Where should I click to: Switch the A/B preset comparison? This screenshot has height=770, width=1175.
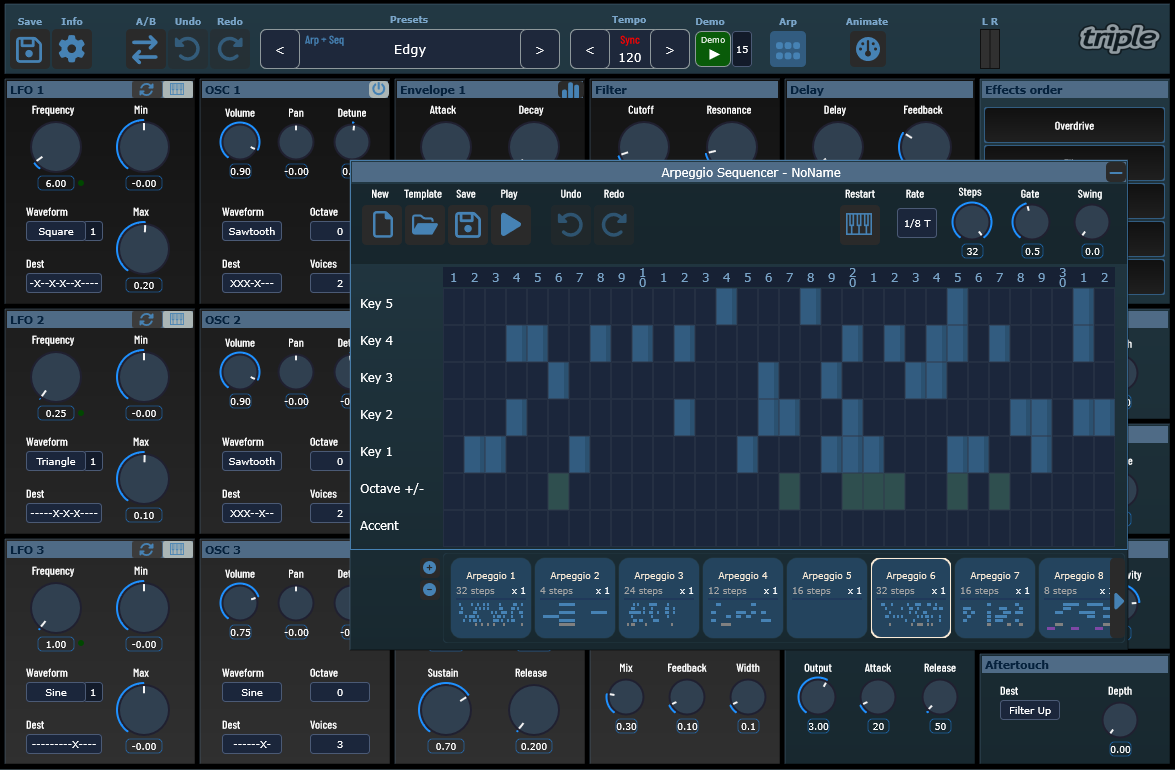tap(144, 47)
